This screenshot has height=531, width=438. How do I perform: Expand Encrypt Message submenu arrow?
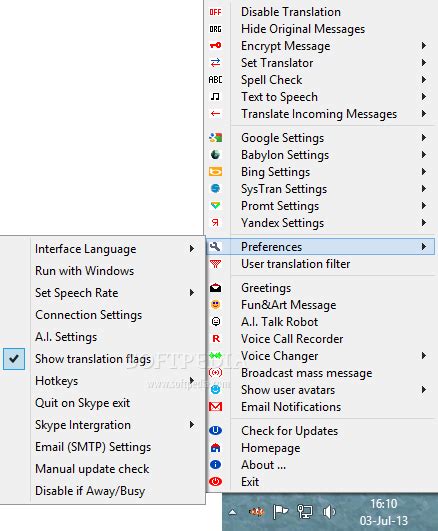click(x=423, y=45)
